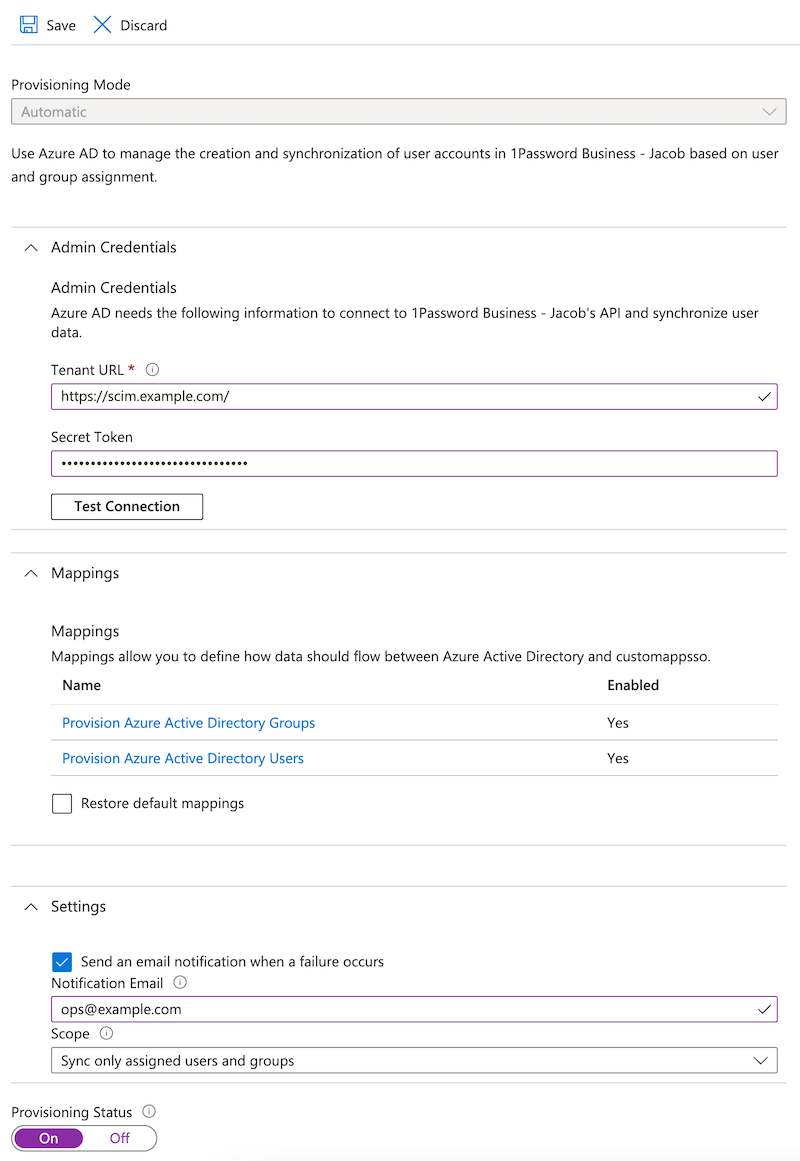Collapse the Settings section

30,906
